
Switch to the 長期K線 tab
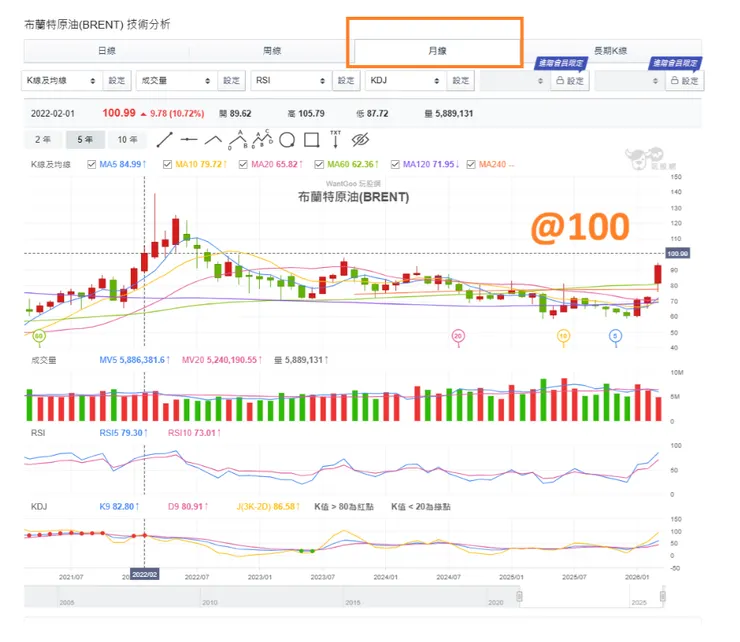coord(610,51)
